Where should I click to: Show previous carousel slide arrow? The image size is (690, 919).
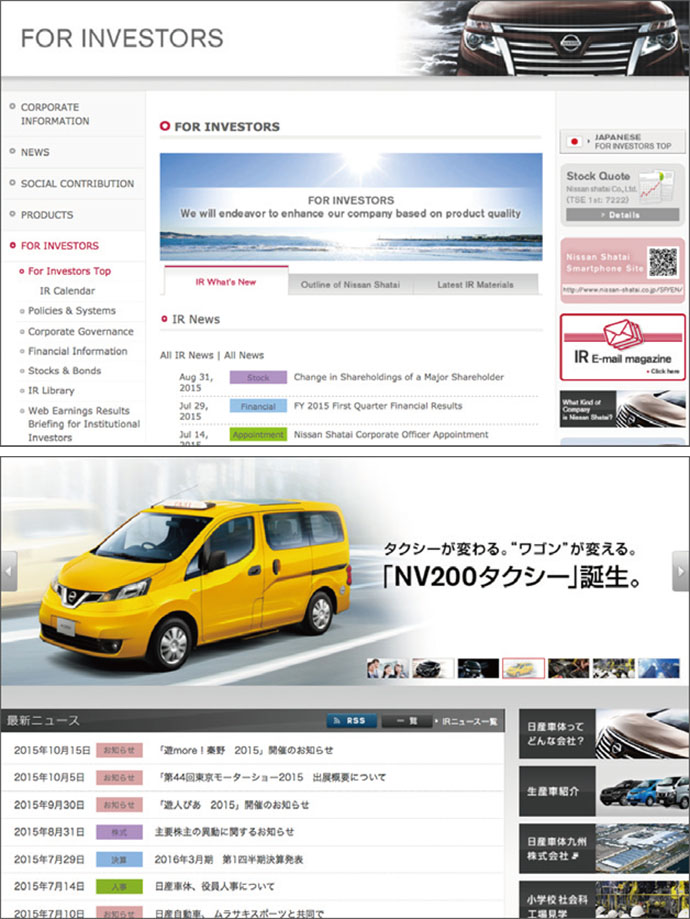(9, 571)
